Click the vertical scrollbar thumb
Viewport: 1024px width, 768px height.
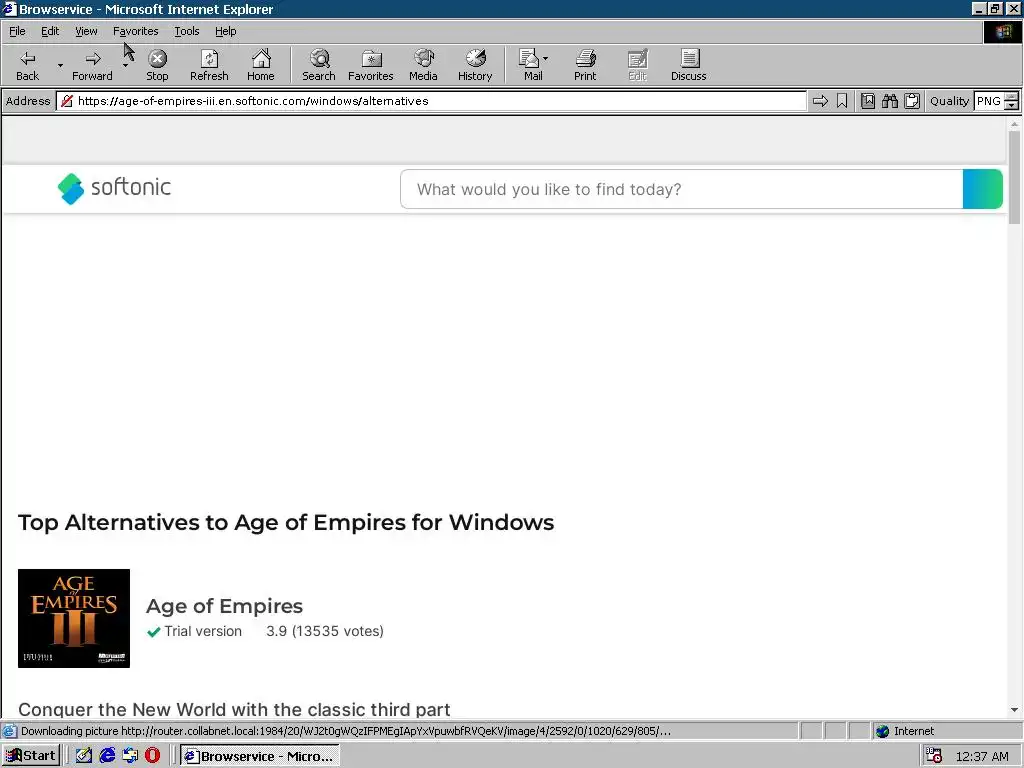coord(1014,178)
